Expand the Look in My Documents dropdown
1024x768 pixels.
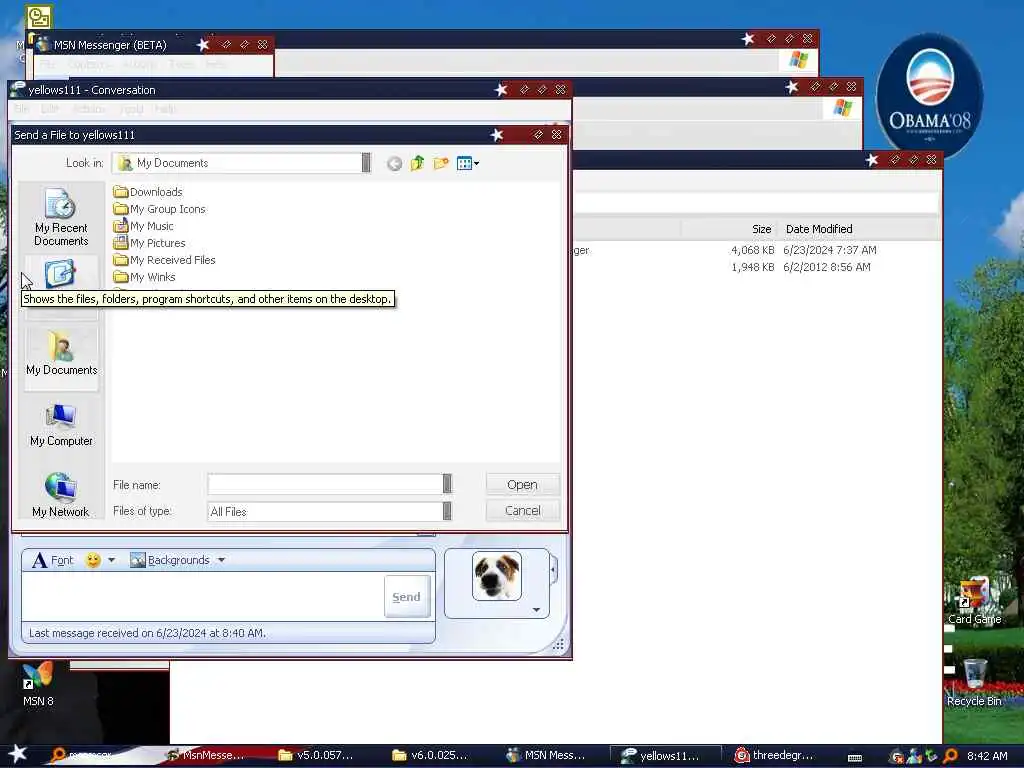click(x=366, y=163)
